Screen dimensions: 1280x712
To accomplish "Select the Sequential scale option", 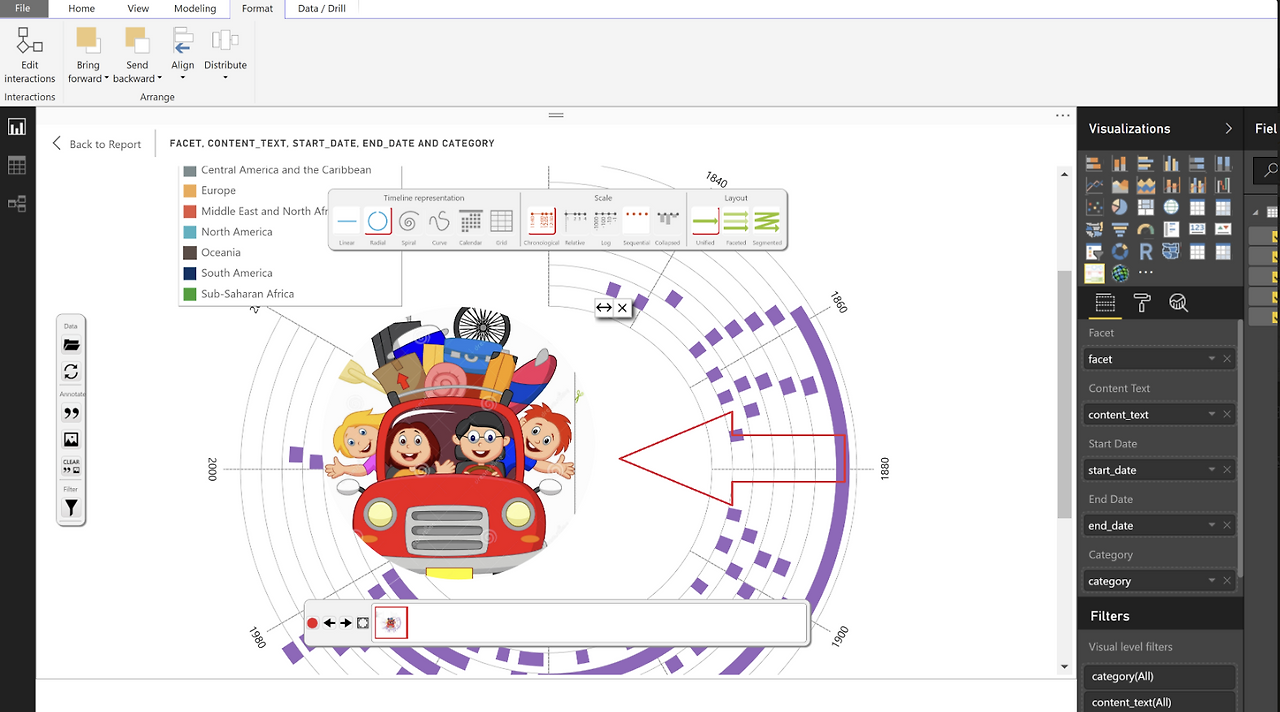I will (x=636, y=221).
